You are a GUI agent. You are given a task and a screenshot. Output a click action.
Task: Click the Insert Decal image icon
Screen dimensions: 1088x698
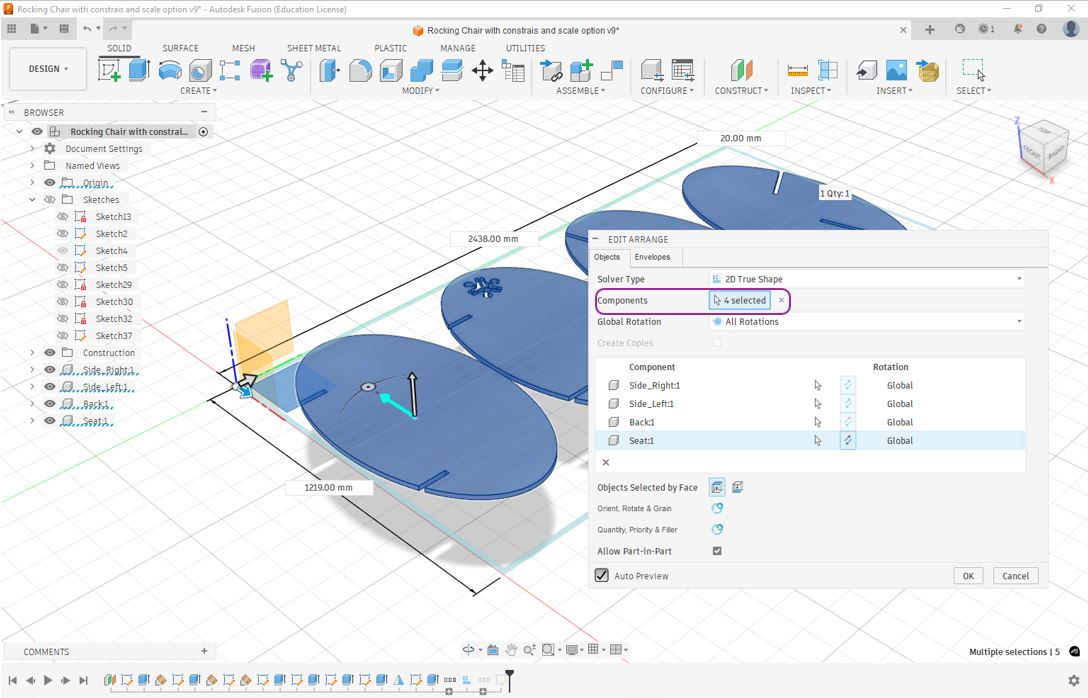pos(896,70)
